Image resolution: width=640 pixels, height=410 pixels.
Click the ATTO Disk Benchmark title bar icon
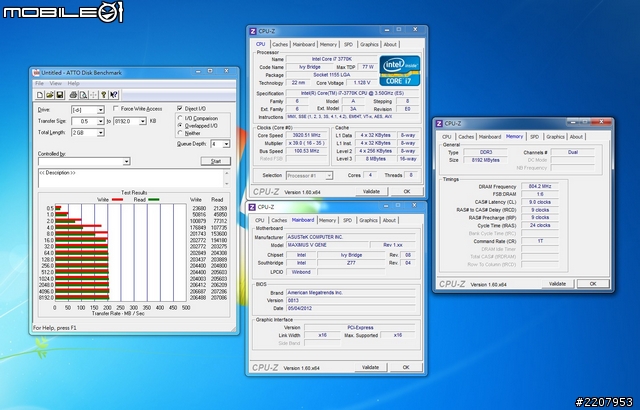tap(36, 73)
